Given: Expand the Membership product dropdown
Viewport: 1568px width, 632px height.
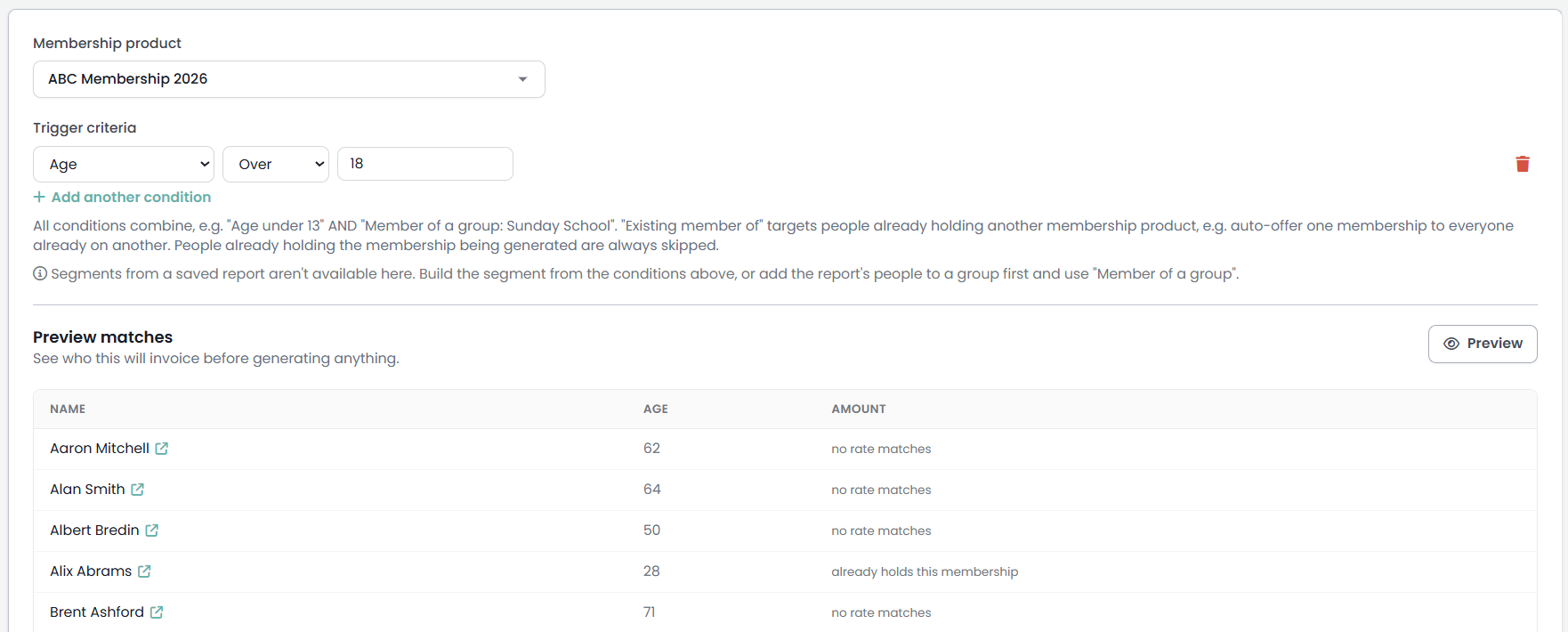Looking at the screenshot, I should [x=289, y=79].
